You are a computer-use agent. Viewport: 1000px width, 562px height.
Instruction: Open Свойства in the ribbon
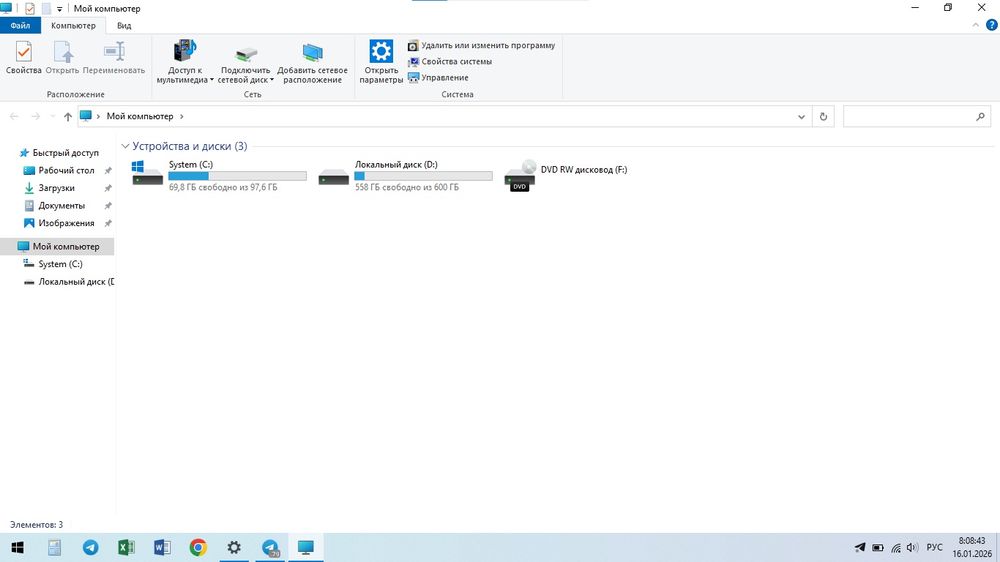coord(24,57)
